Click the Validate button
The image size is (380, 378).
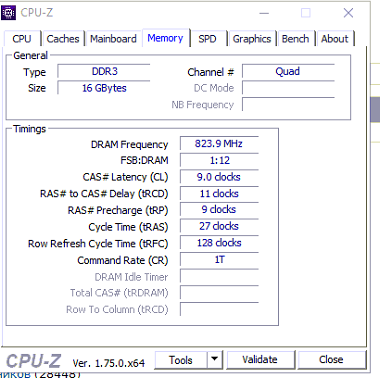pos(260,360)
